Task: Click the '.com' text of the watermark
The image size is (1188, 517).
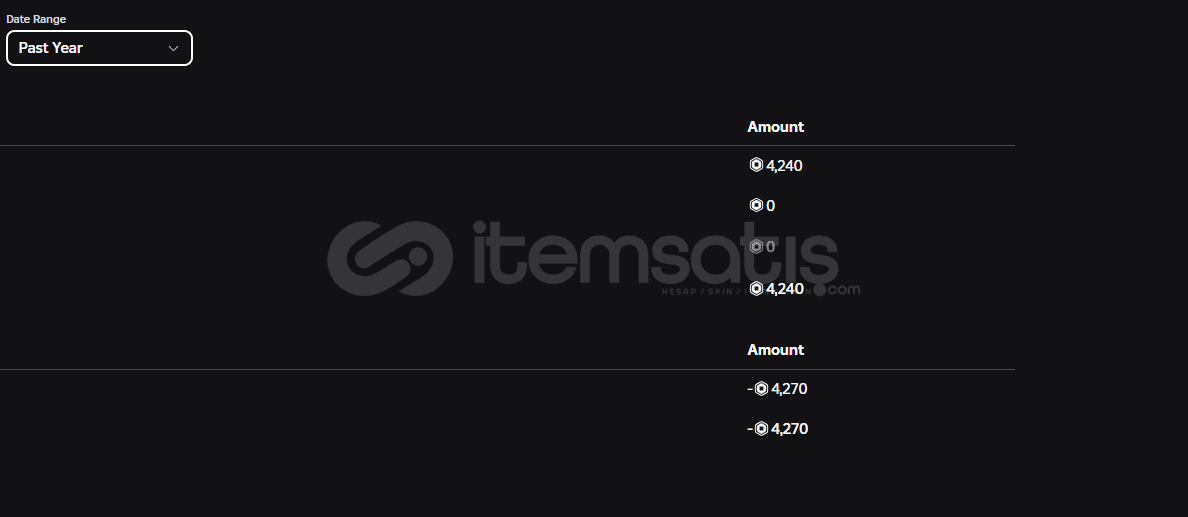Action: click(843, 290)
